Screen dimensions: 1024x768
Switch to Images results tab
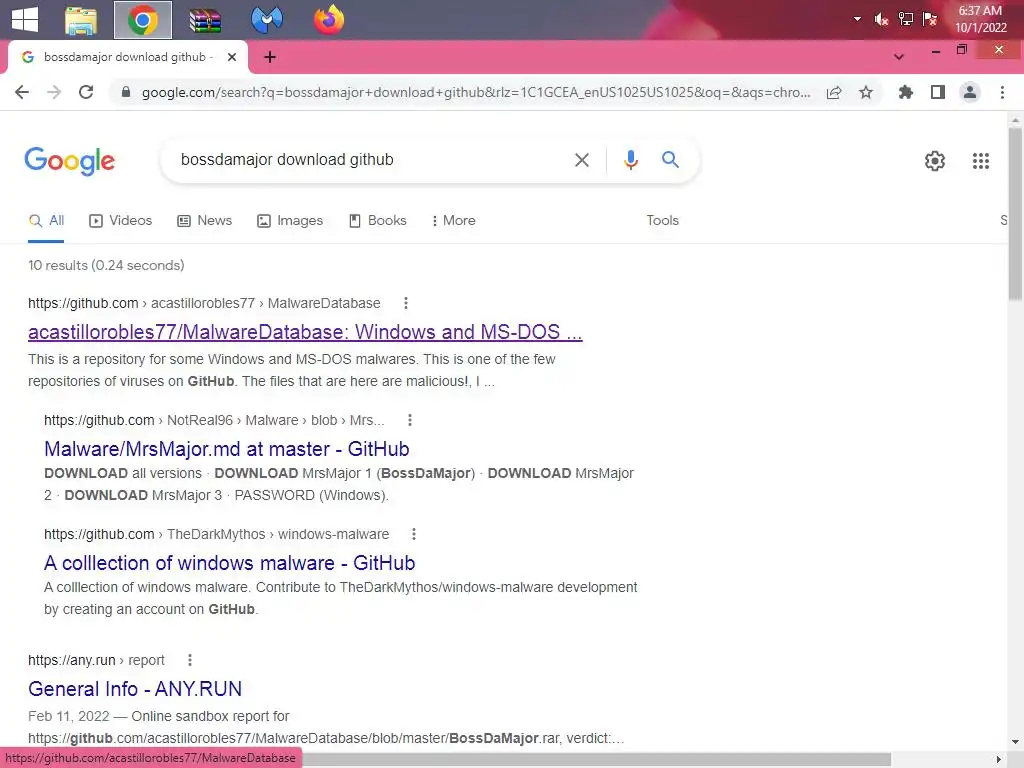tap(290, 221)
